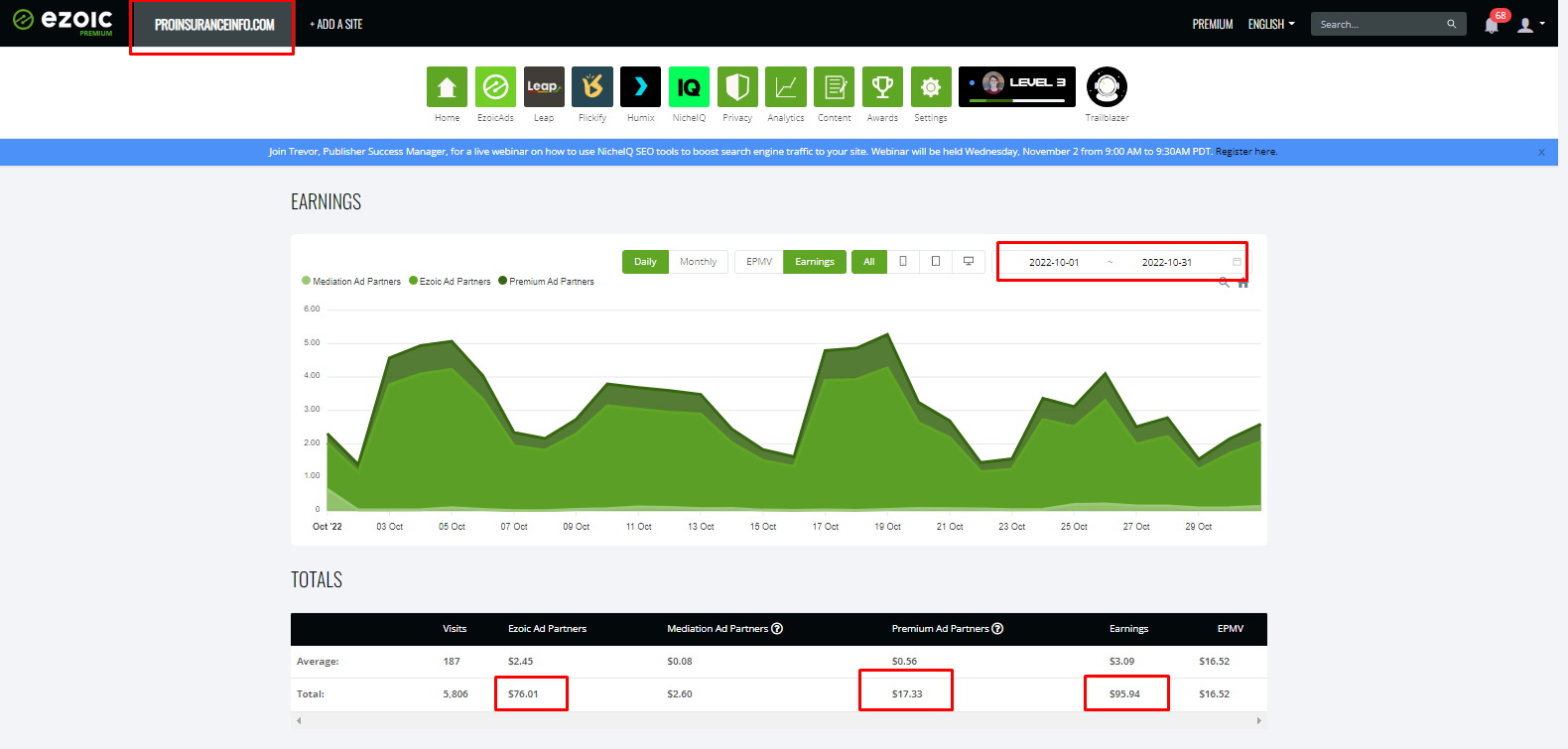The width and height of the screenshot is (1568, 749).
Task: Click the search magnifier icon in top bar
Action: [1451, 24]
